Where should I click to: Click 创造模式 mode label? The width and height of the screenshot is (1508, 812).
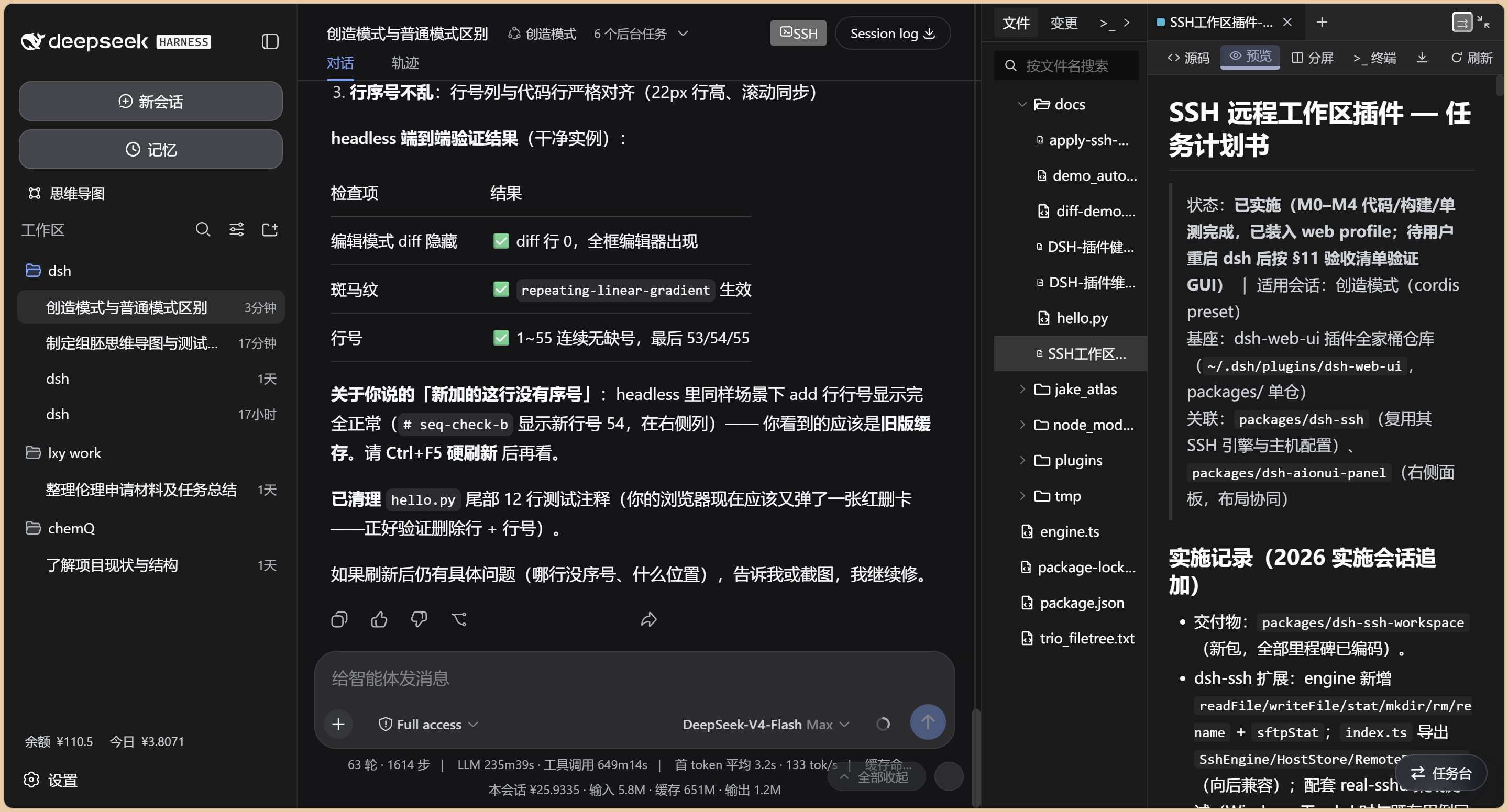[x=542, y=34]
